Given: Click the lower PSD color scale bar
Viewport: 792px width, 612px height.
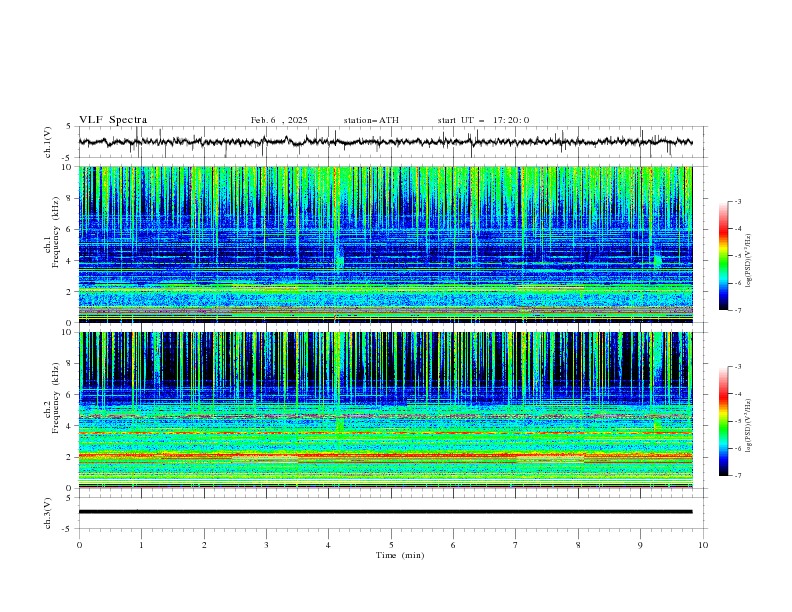Looking at the screenshot, I should [723, 421].
